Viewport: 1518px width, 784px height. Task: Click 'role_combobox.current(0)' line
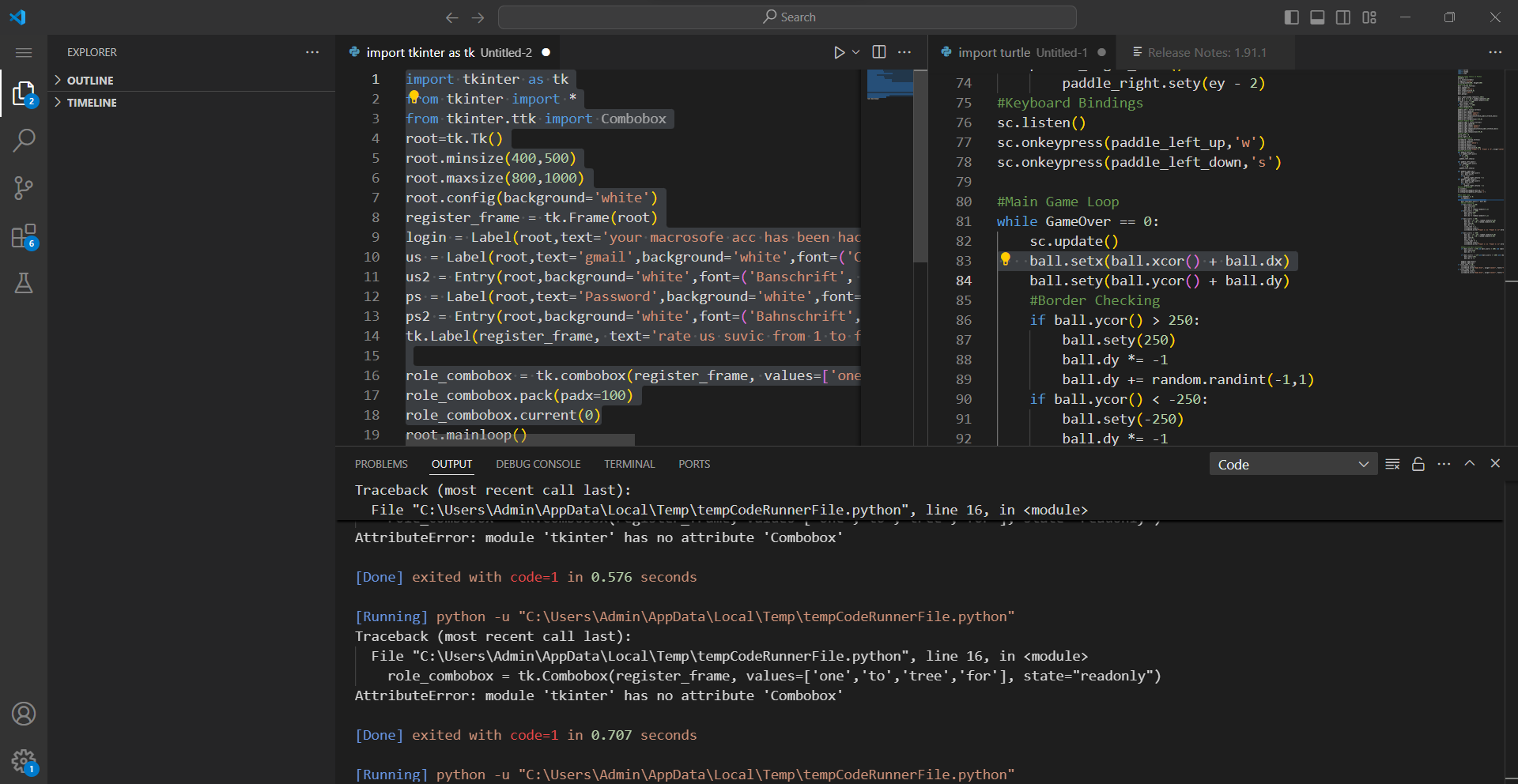point(503,415)
